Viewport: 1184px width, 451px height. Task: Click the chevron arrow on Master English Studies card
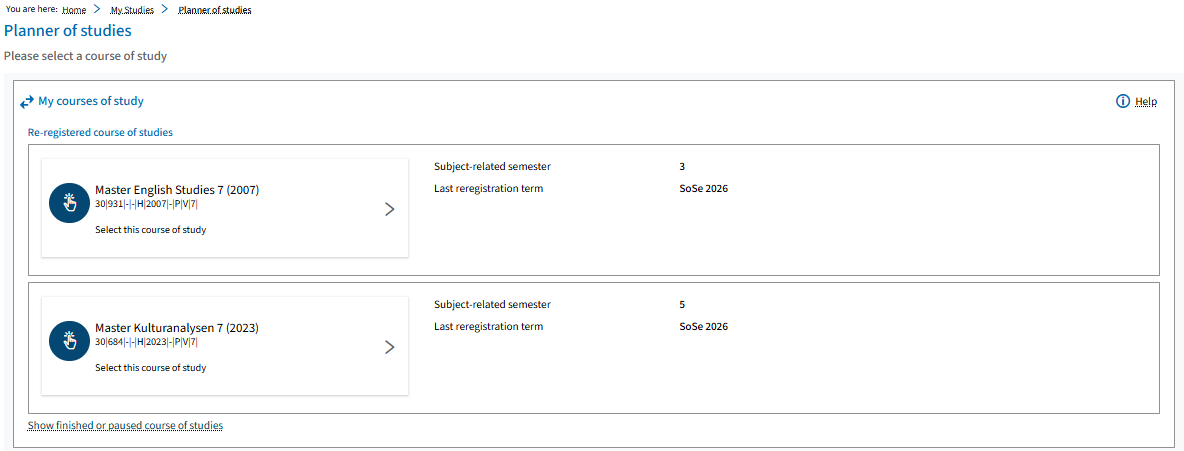[390, 209]
